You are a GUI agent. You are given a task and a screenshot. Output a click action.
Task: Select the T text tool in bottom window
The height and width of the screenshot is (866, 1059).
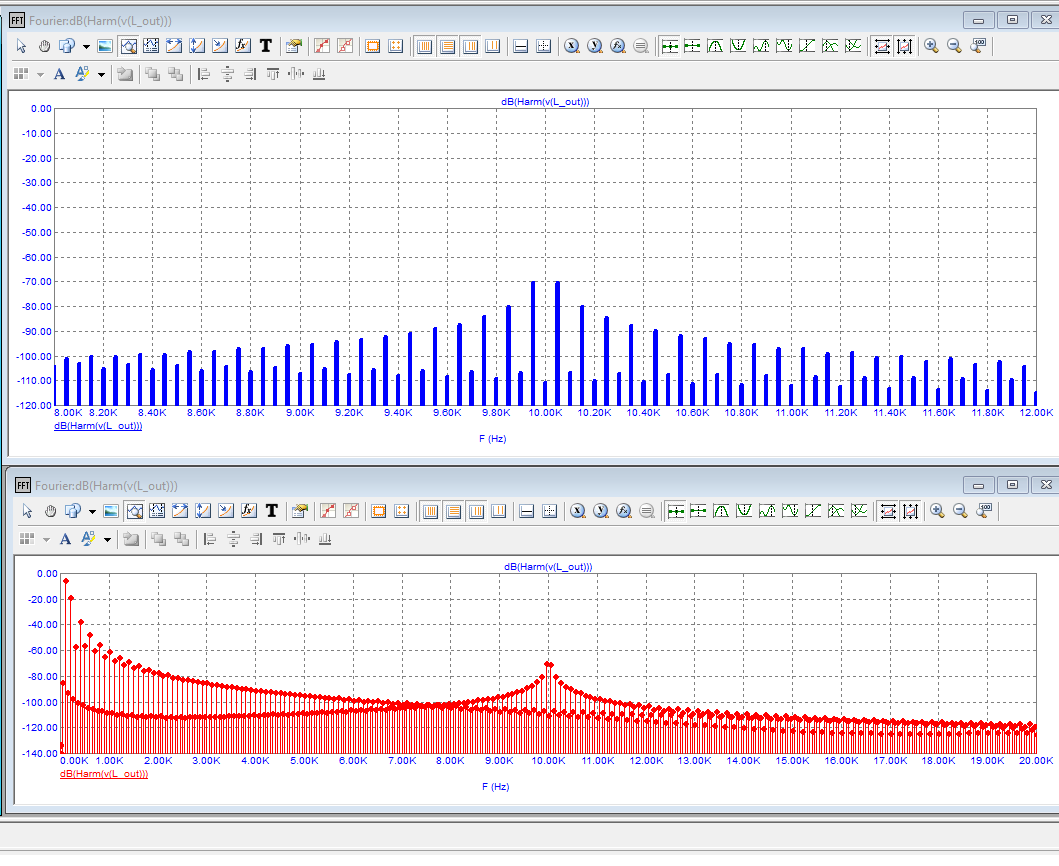pyautogui.click(x=272, y=511)
